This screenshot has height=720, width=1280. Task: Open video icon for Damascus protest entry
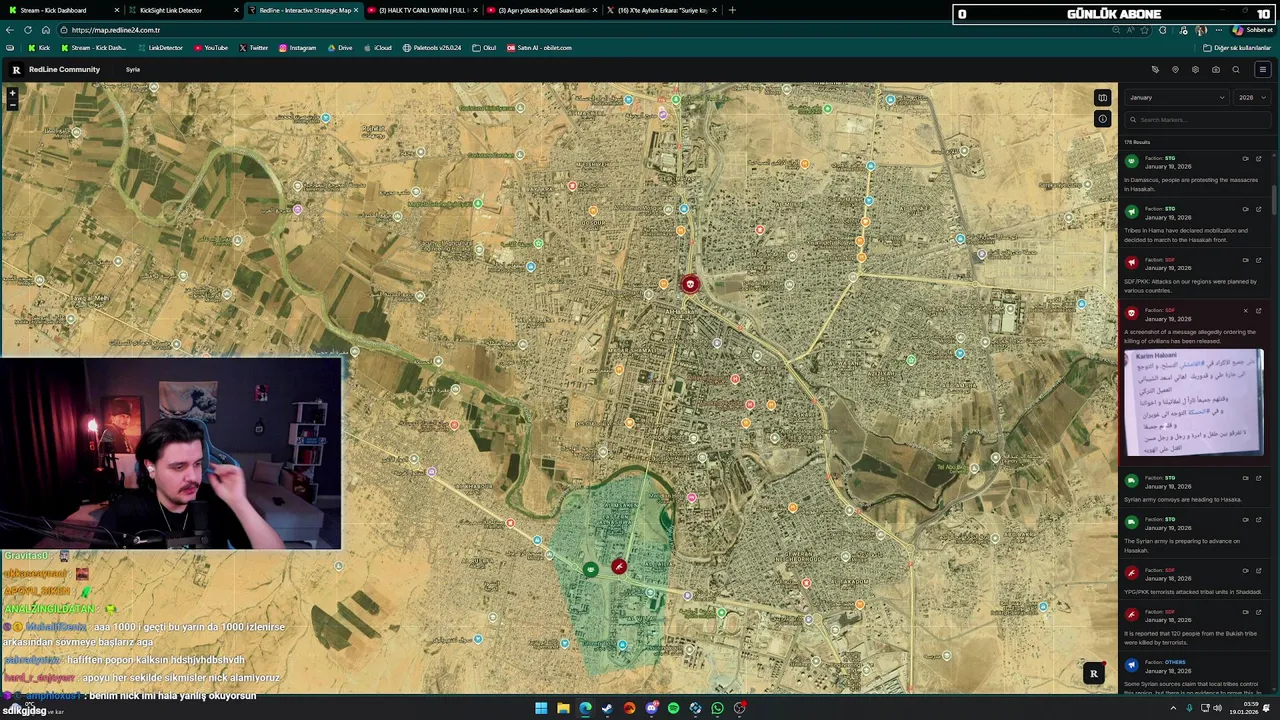point(1245,158)
